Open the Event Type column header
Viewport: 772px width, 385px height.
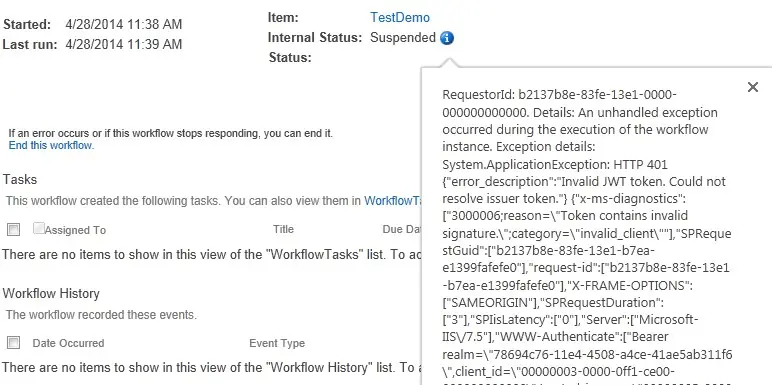click(x=277, y=343)
